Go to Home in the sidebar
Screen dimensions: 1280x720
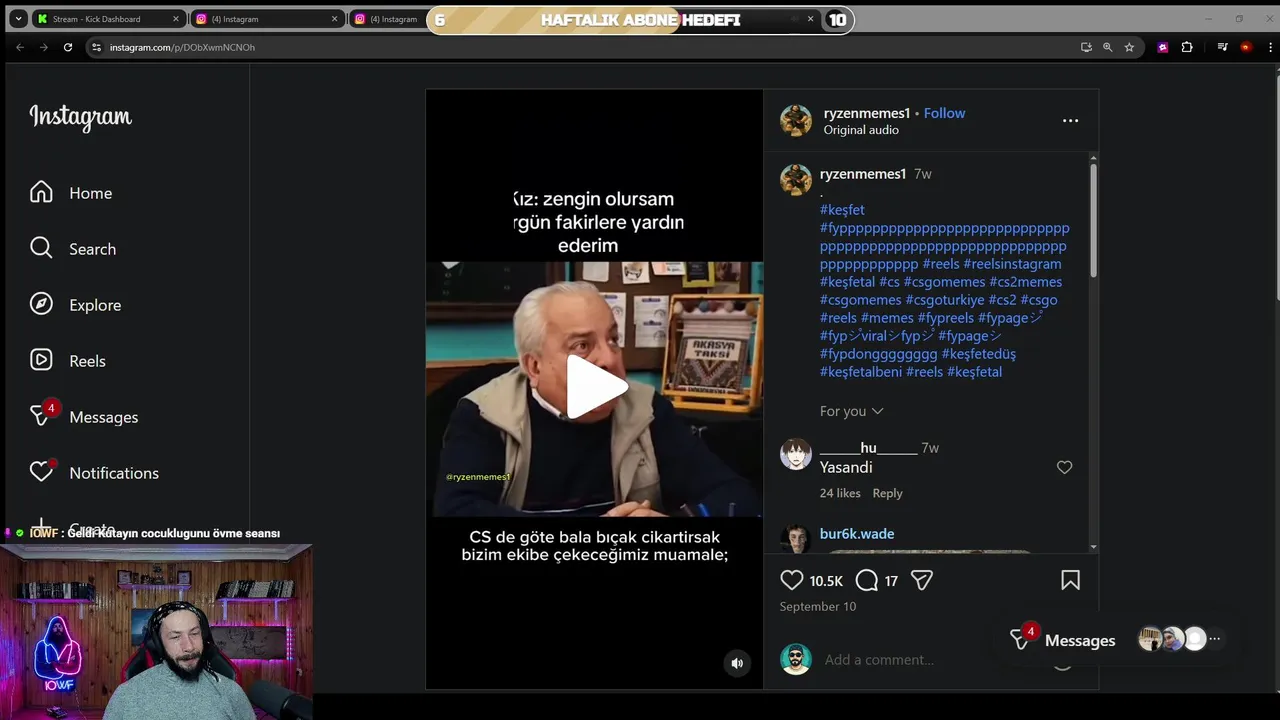(x=70, y=193)
